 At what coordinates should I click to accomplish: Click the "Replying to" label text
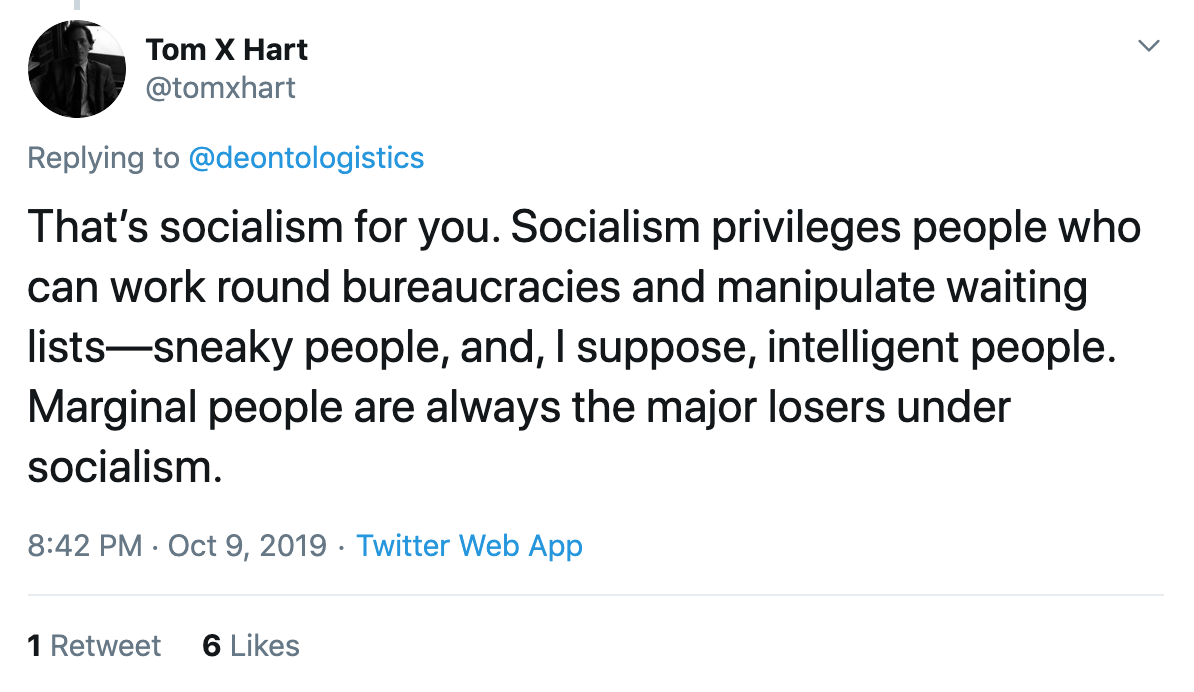click(x=104, y=157)
